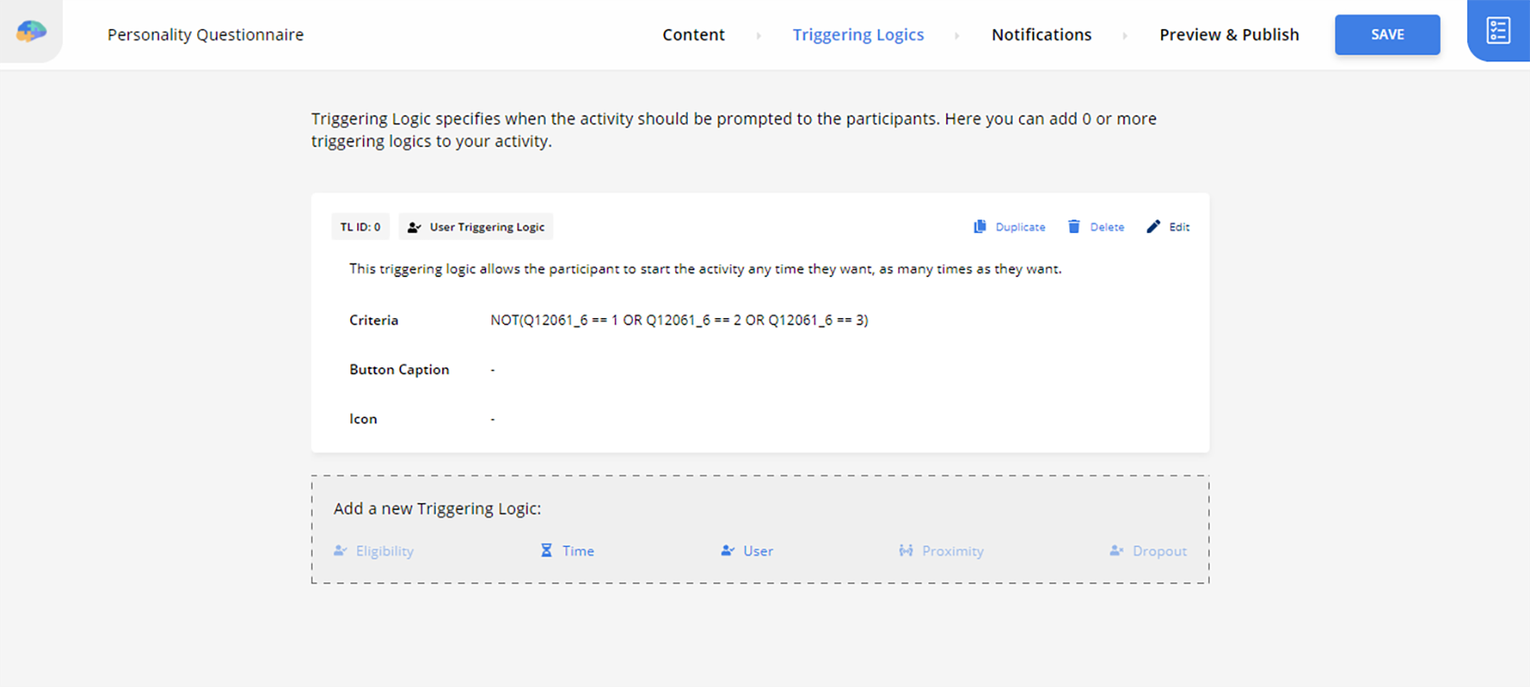Image resolution: width=1530 pixels, height=687 pixels.
Task: Click the Personality Questionnaire title
Action: coord(205,35)
